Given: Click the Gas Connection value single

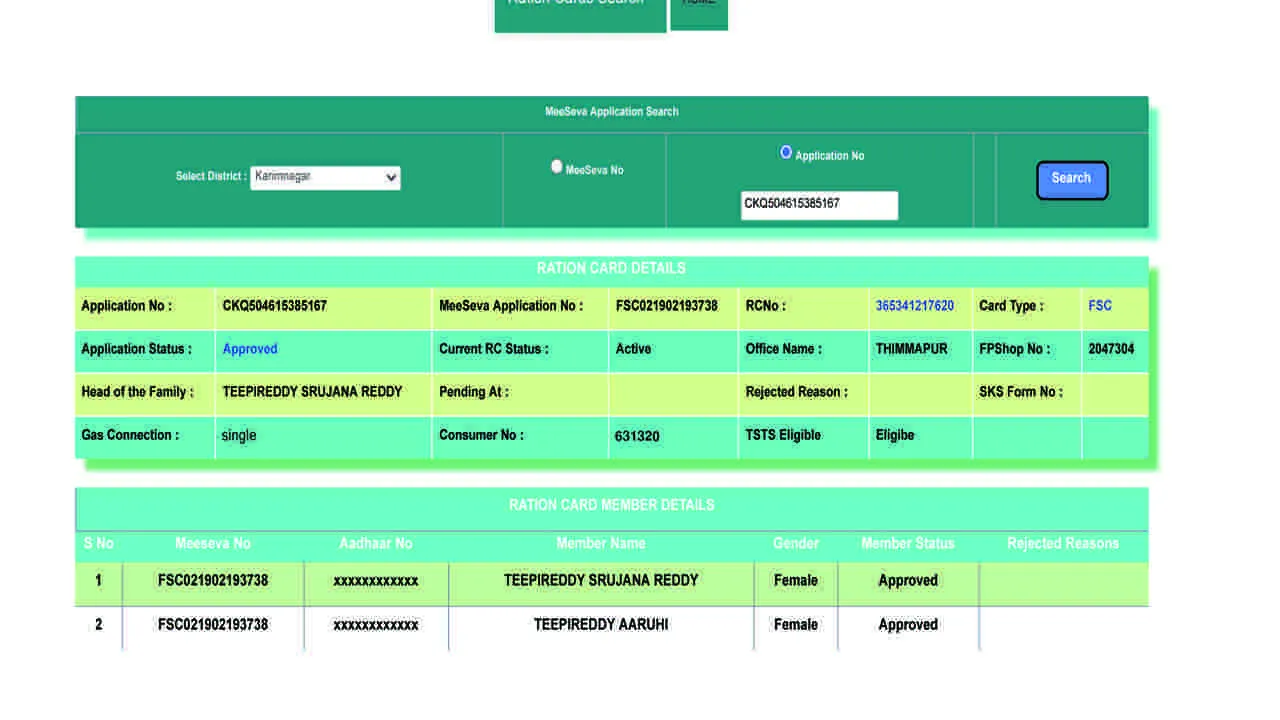Looking at the screenshot, I should coord(239,436).
